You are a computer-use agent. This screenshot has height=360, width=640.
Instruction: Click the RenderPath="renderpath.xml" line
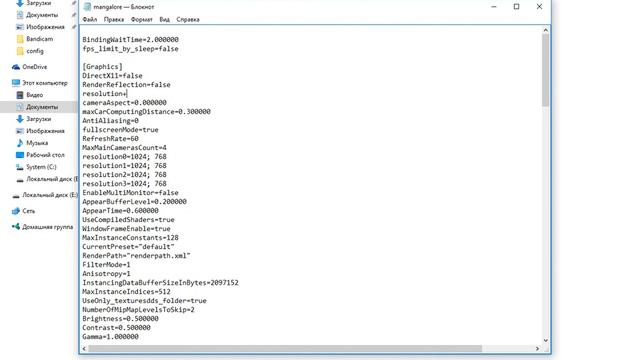[x=136, y=256]
